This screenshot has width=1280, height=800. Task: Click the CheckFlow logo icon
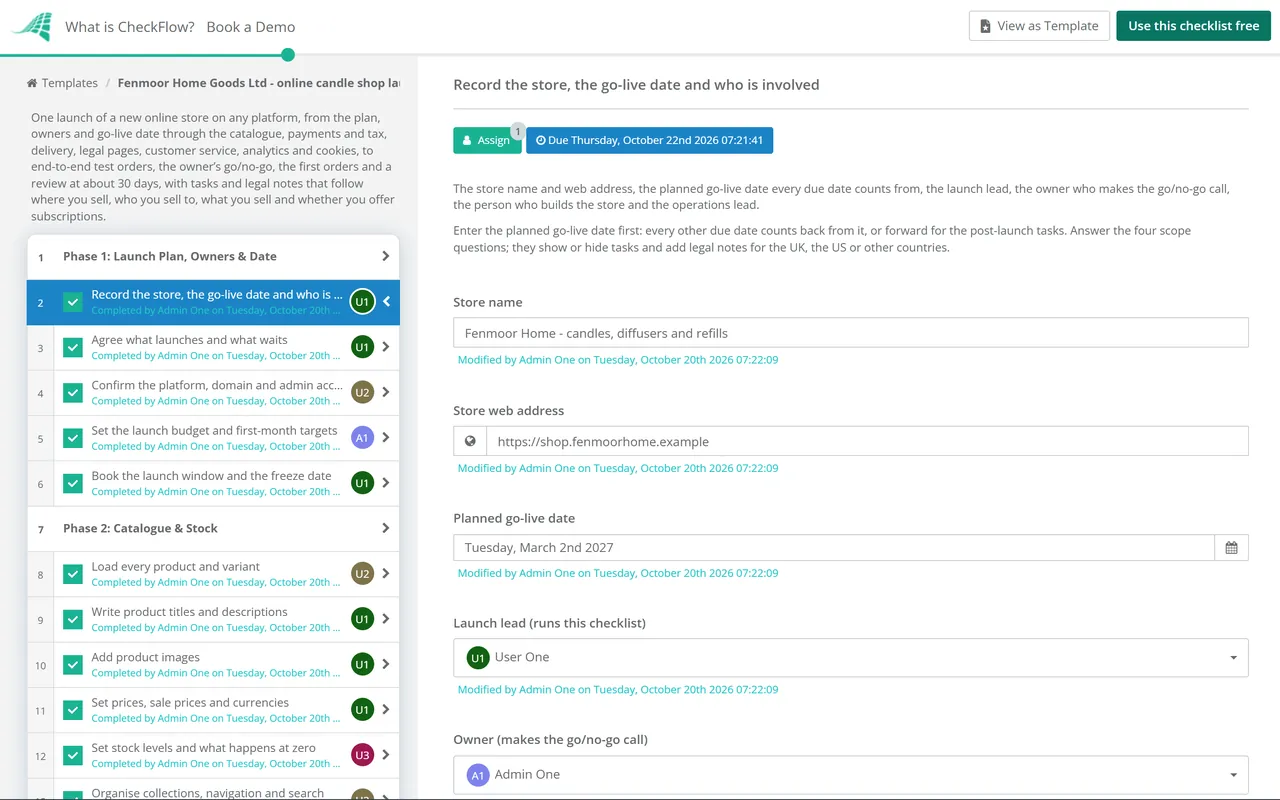[x=32, y=27]
